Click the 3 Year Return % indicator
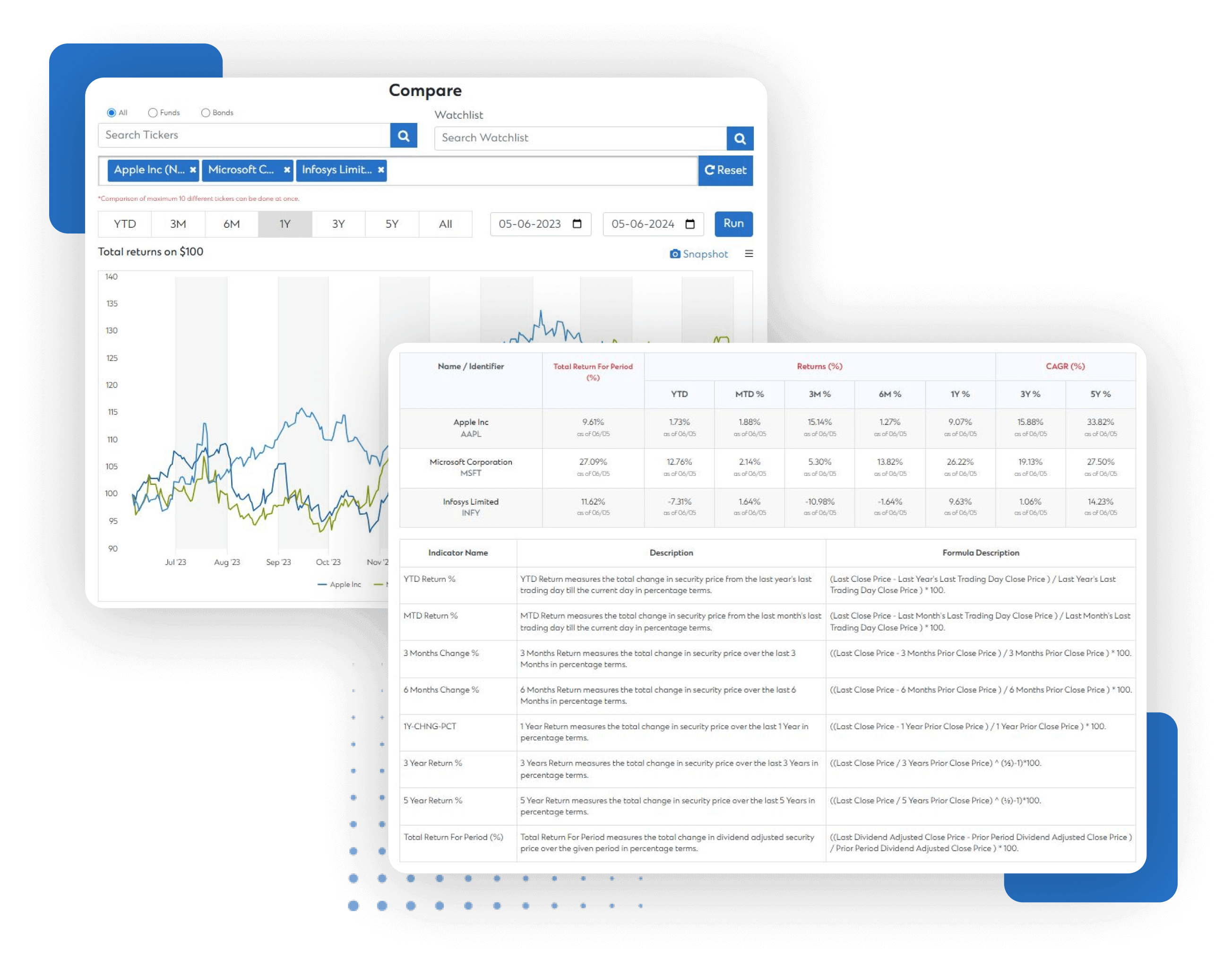1232x966 pixels. 432,764
